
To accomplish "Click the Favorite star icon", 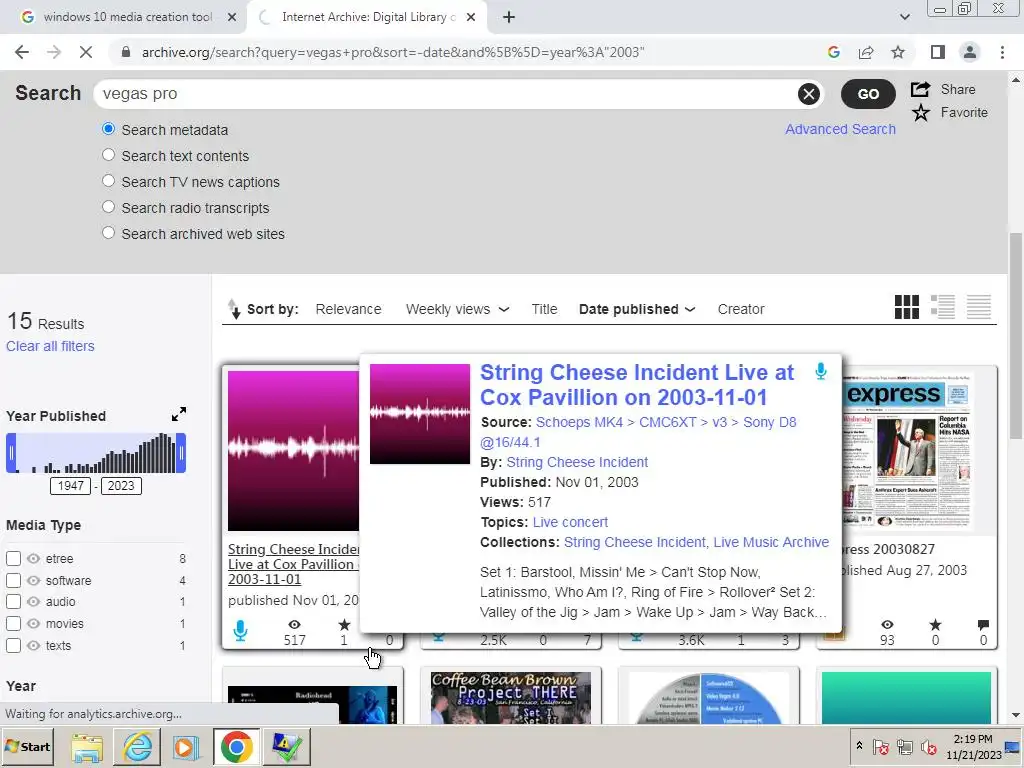I will 921,113.
